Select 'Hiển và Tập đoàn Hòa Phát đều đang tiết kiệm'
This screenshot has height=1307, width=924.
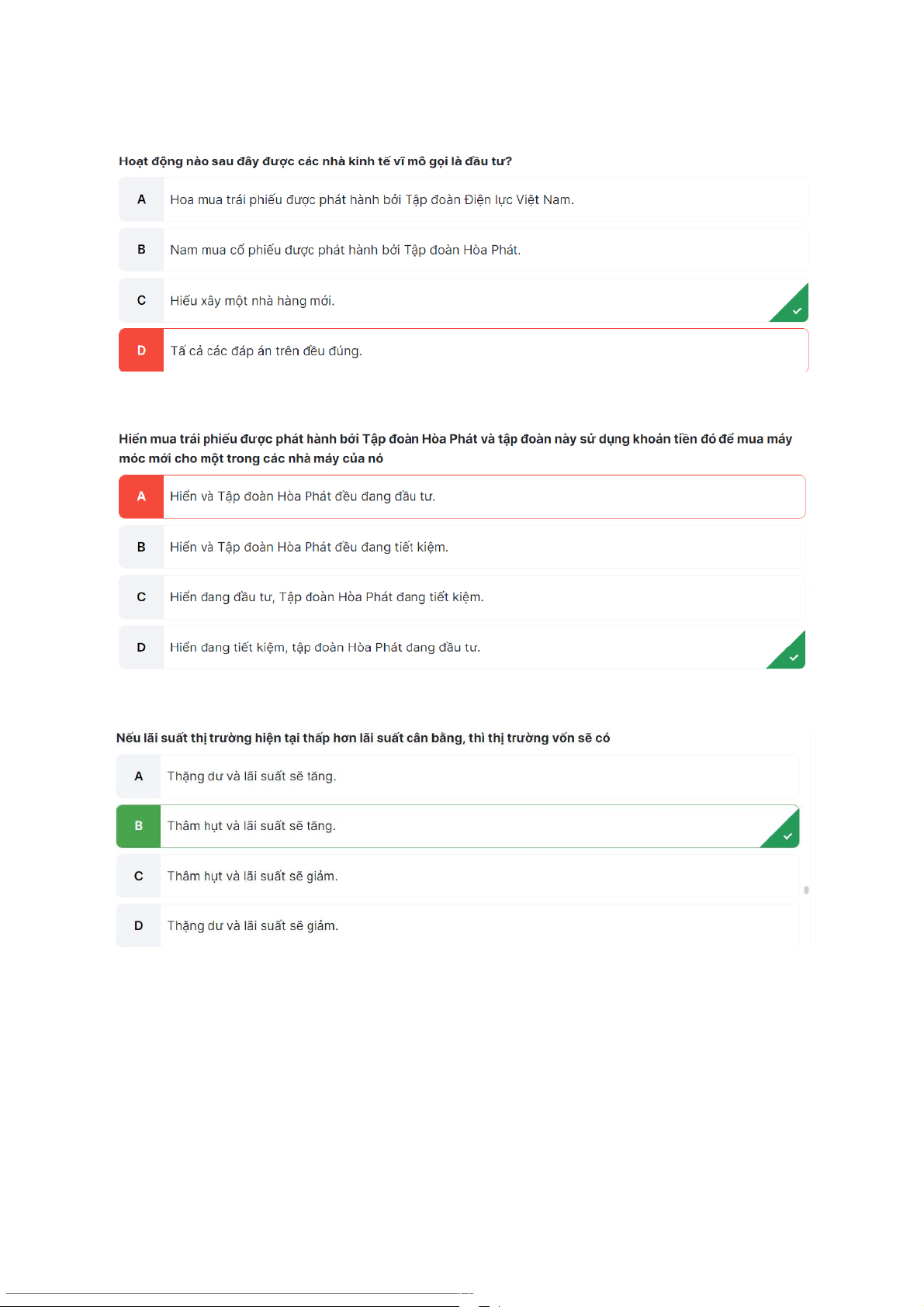(x=309, y=547)
